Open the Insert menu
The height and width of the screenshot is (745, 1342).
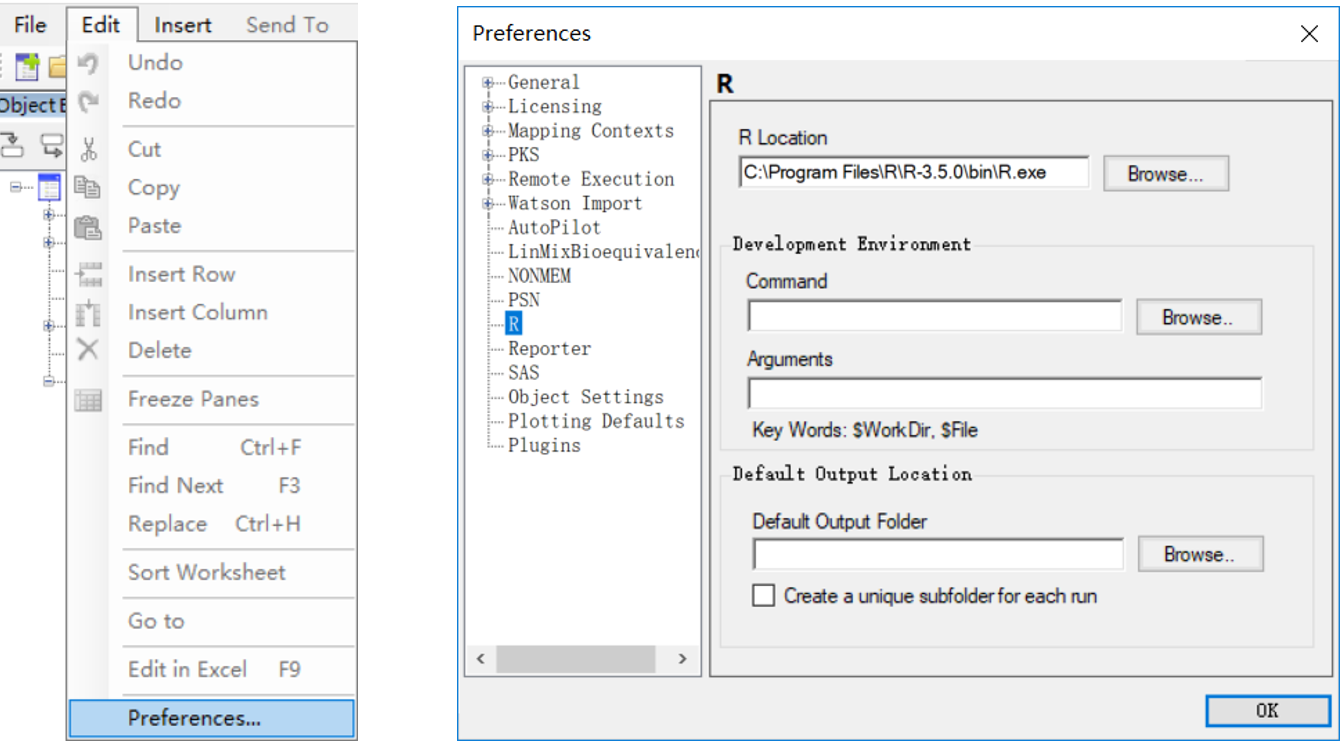(x=183, y=25)
